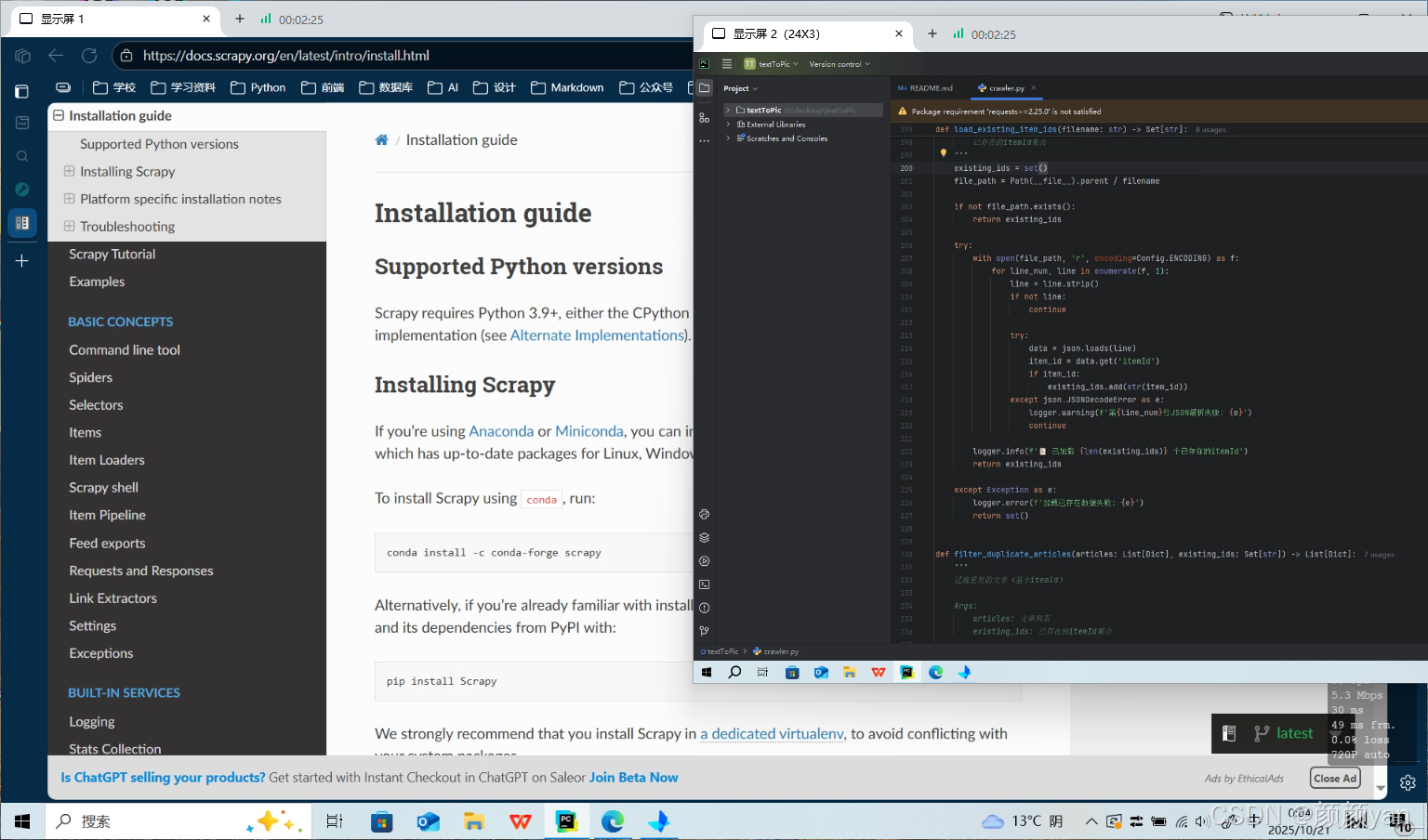Open the latest version selector flyout
1428x840 pixels.
coord(1284,733)
